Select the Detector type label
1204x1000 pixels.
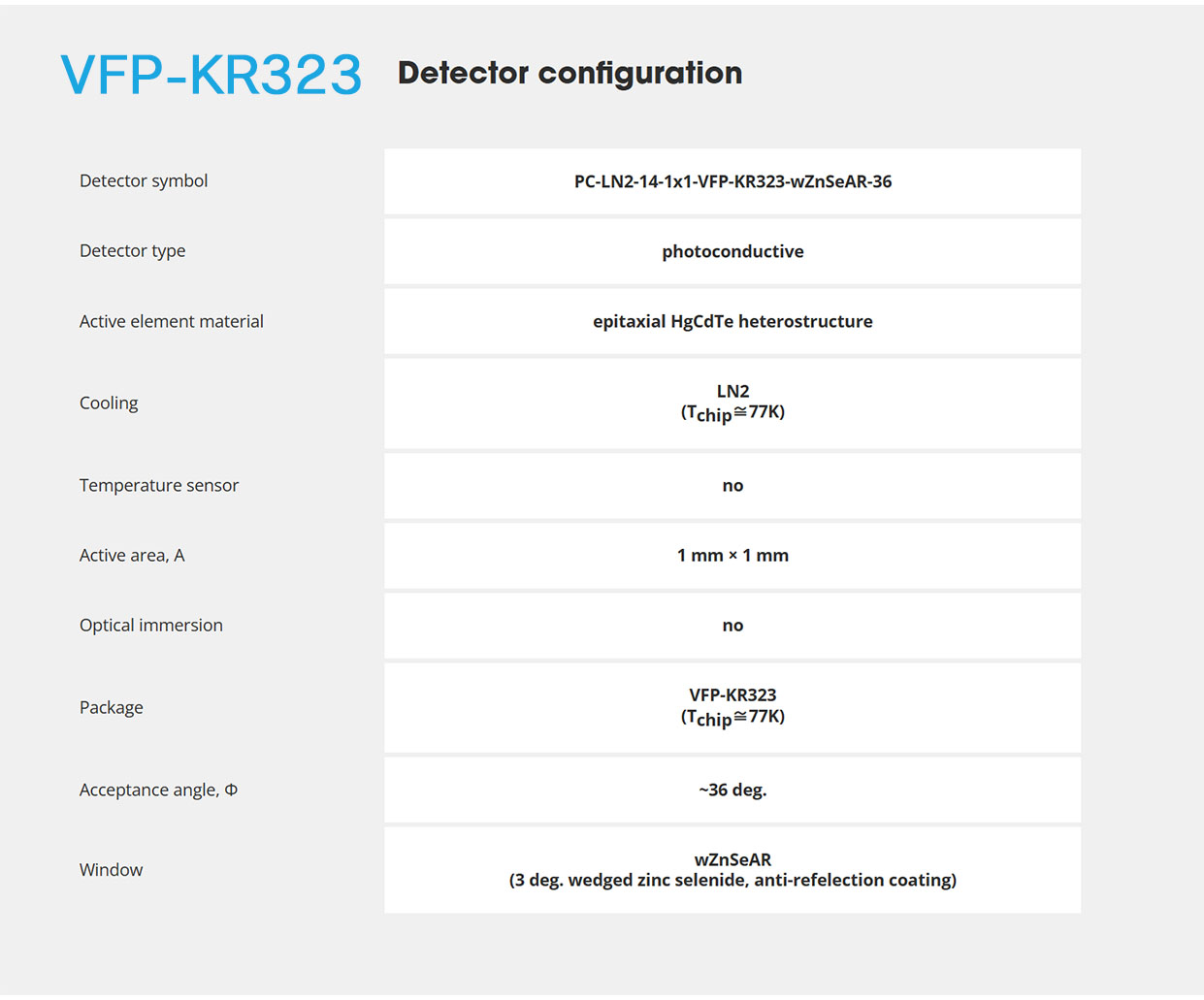[x=132, y=251]
